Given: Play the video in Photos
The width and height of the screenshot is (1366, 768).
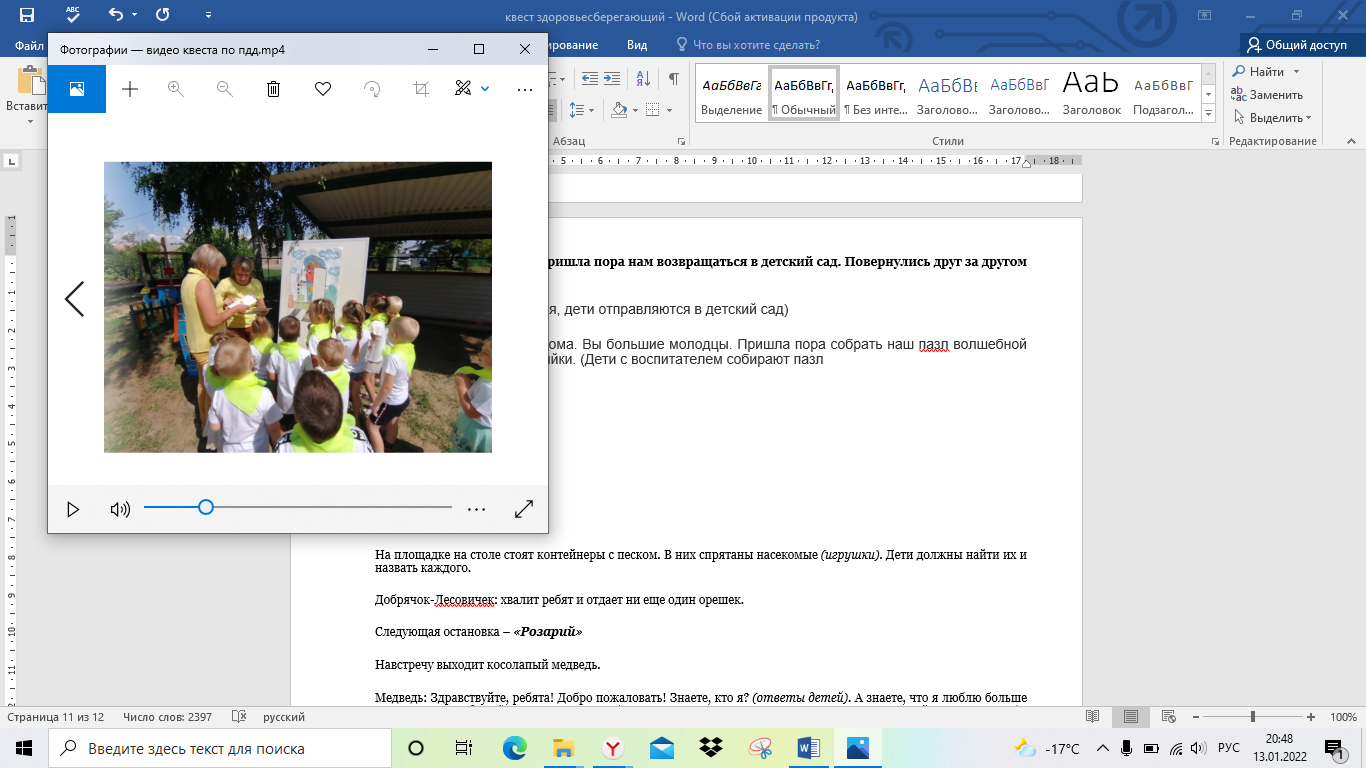Looking at the screenshot, I should point(73,509).
